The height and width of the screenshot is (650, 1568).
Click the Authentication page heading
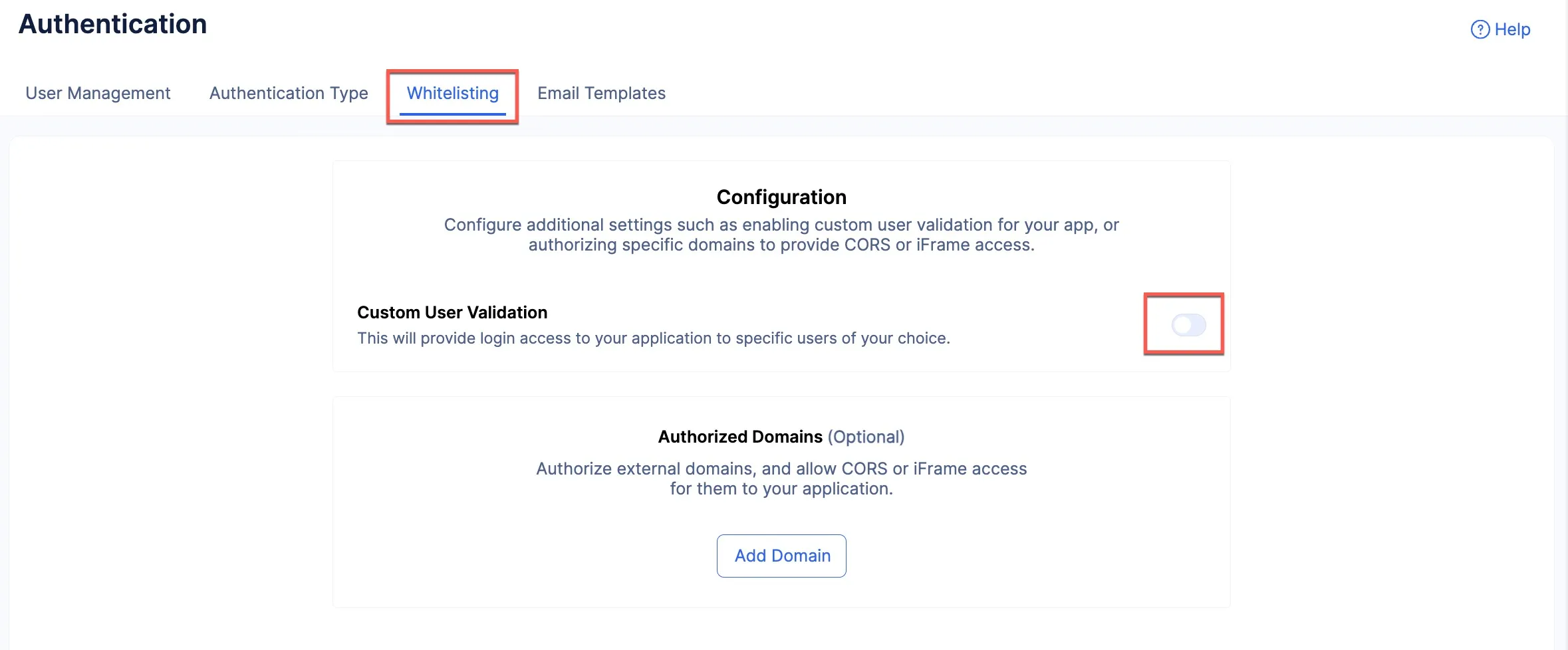click(113, 24)
